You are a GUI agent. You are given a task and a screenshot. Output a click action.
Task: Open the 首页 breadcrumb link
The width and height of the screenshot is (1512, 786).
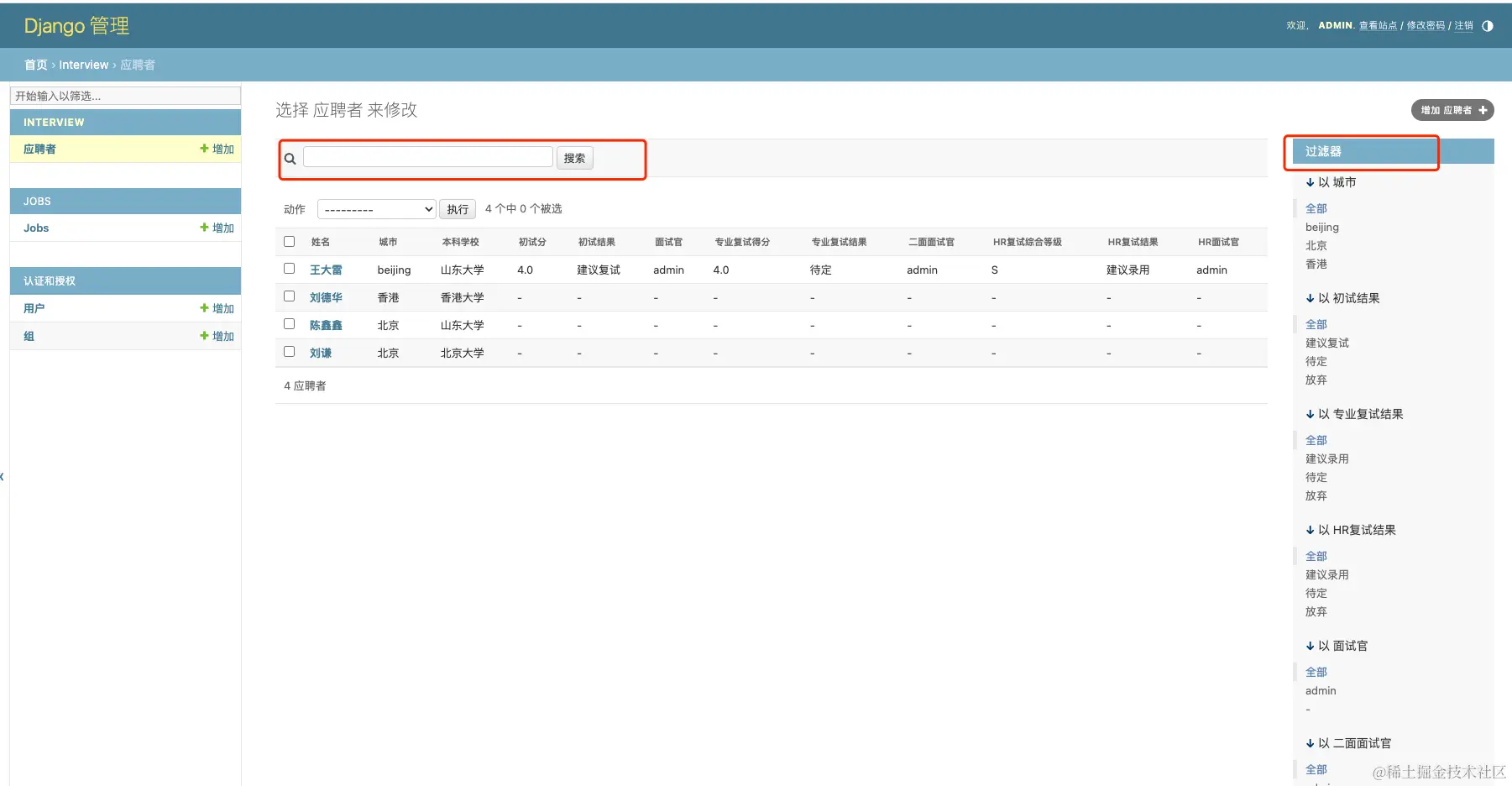35,65
